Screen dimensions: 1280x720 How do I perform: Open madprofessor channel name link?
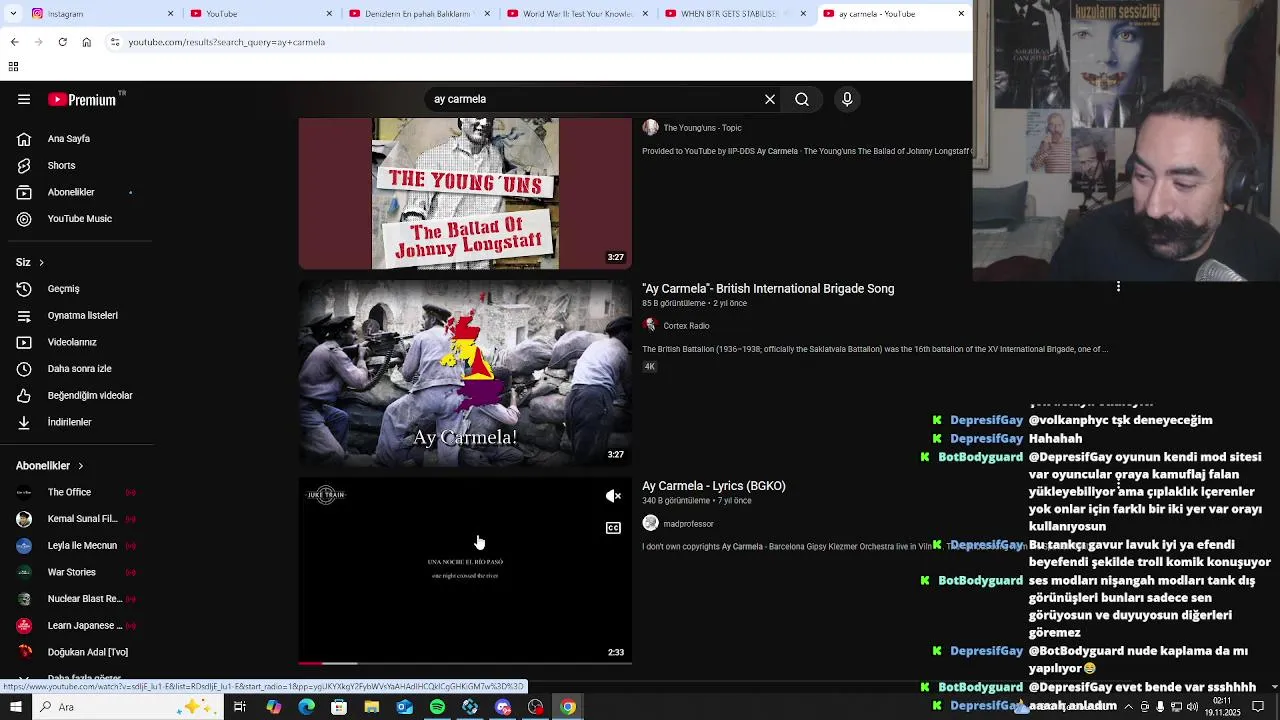pos(688,524)
